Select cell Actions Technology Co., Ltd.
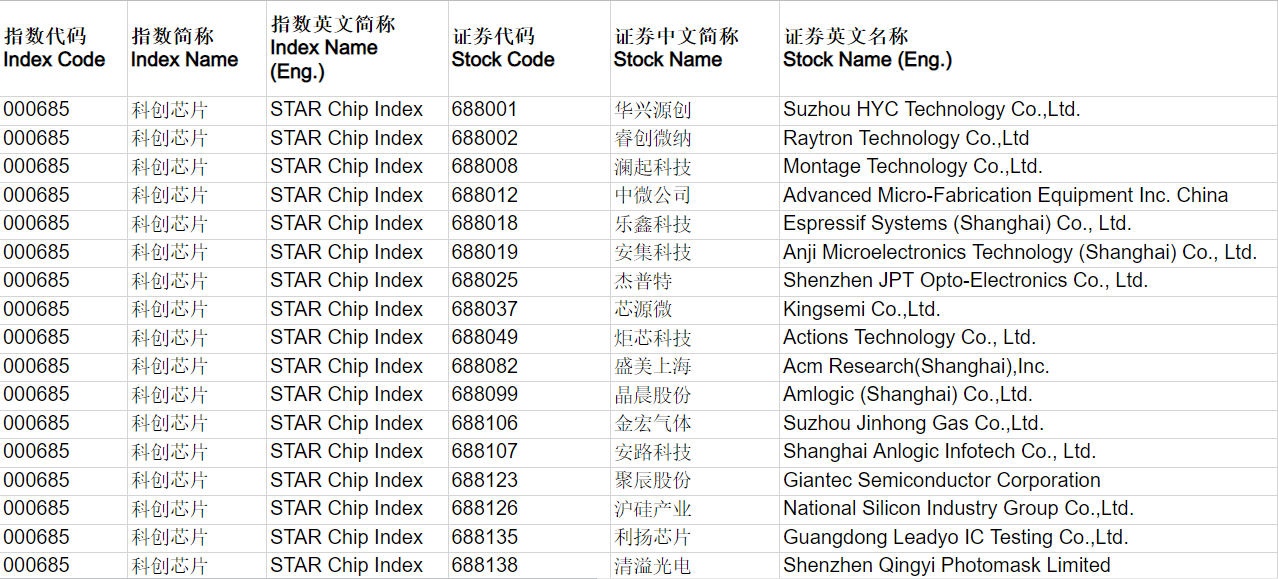Image resolution: width=1278 pixels, height=579 pixels. [x=1029, y=337]
